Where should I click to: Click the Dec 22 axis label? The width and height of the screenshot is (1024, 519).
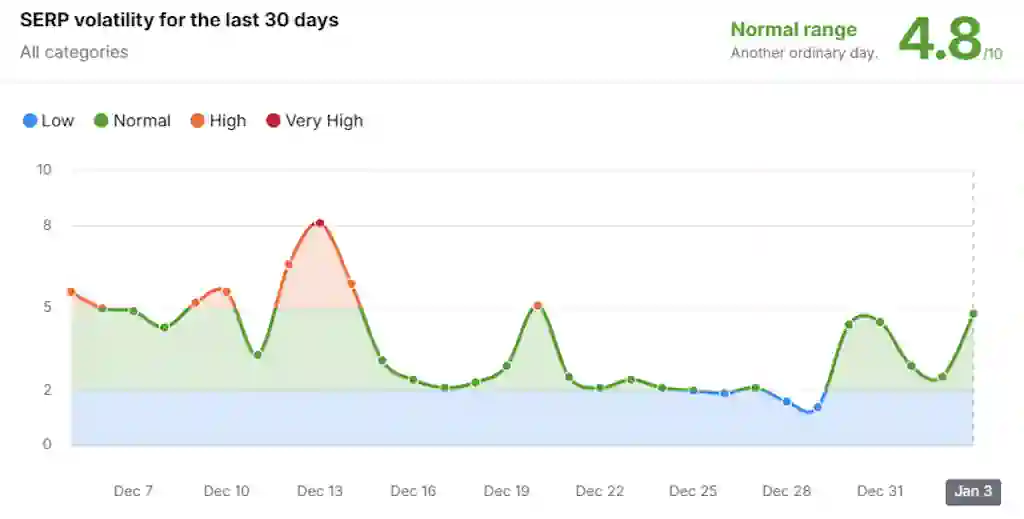click(600, 491)
